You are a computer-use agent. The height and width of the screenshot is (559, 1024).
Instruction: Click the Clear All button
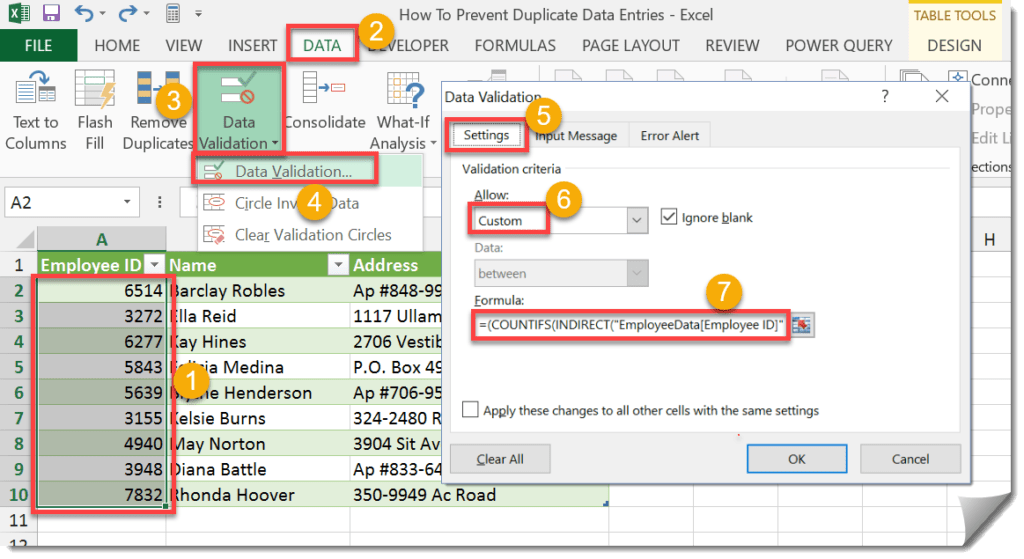(500, 459)
